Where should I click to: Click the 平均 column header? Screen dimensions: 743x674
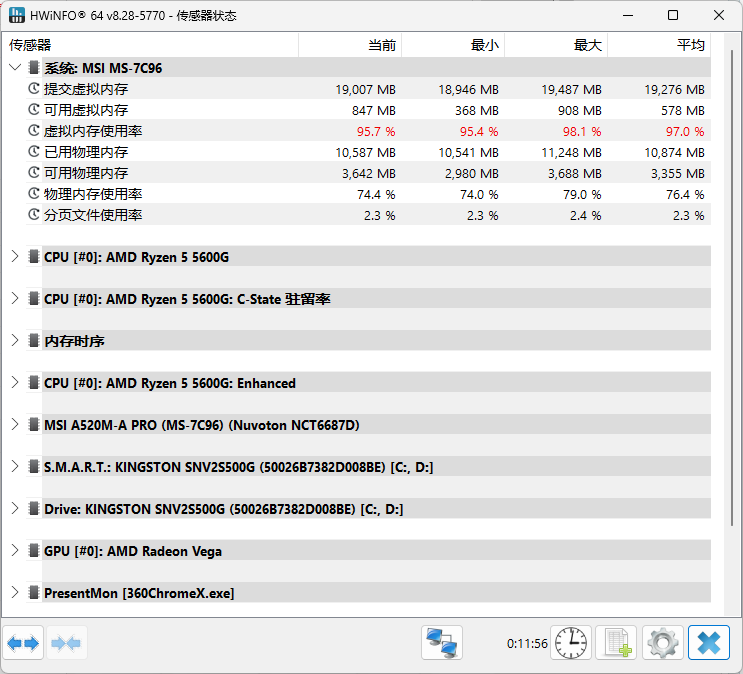659,45
